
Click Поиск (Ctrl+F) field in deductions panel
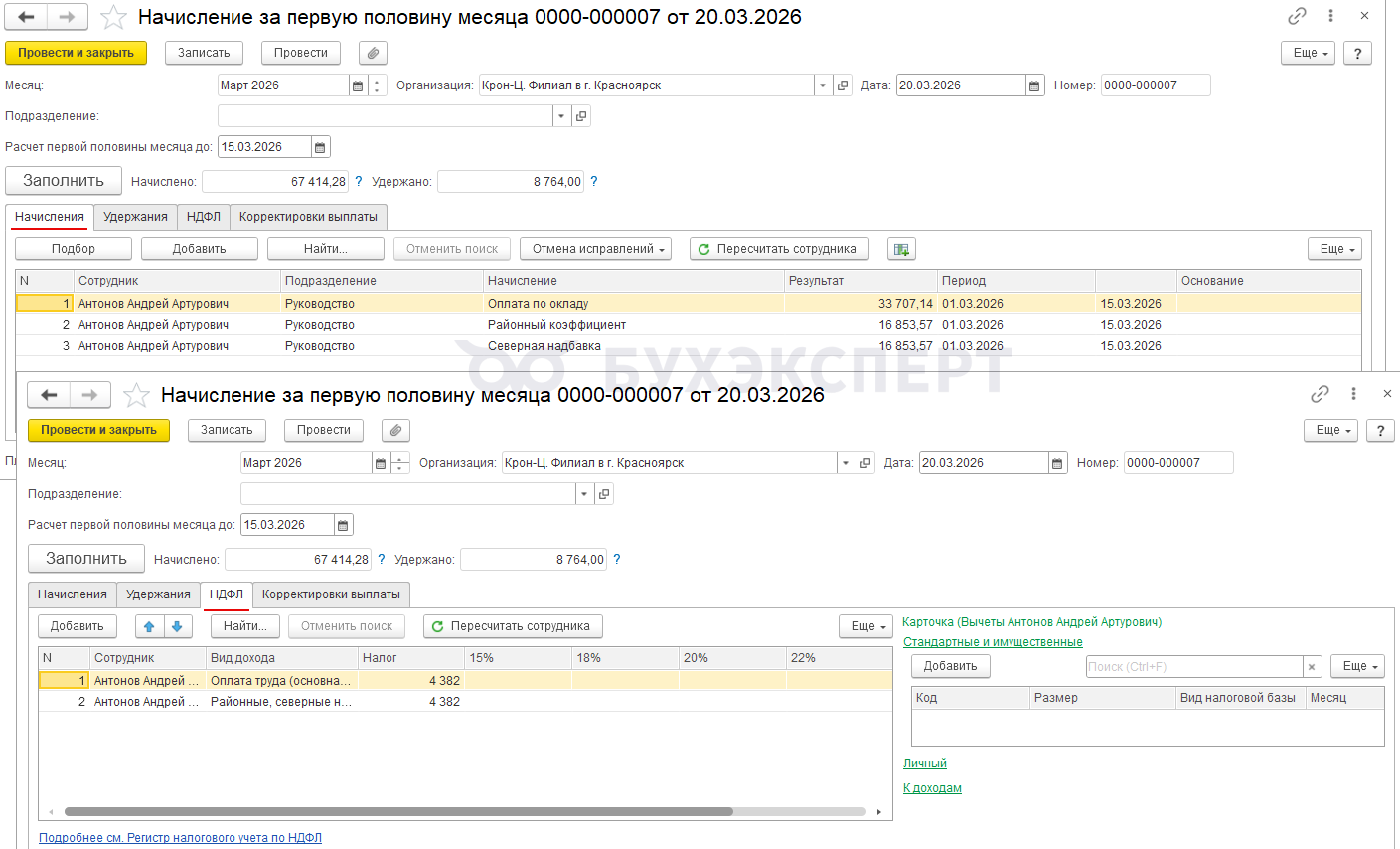tap(1194, 667)
